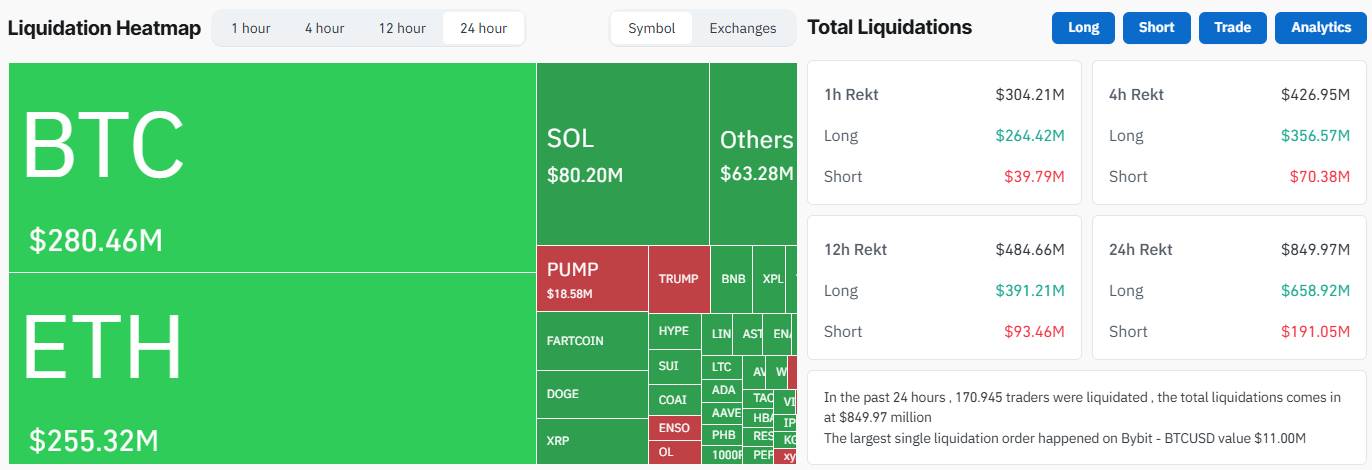Switch to the 4 hour timeframe

324,28
